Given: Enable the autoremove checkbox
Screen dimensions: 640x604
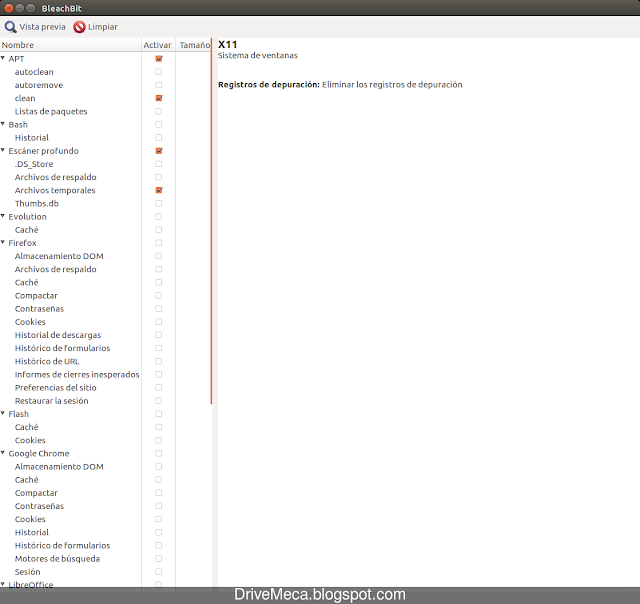Looking at the screenshot, I should click(x=159, y=85).
